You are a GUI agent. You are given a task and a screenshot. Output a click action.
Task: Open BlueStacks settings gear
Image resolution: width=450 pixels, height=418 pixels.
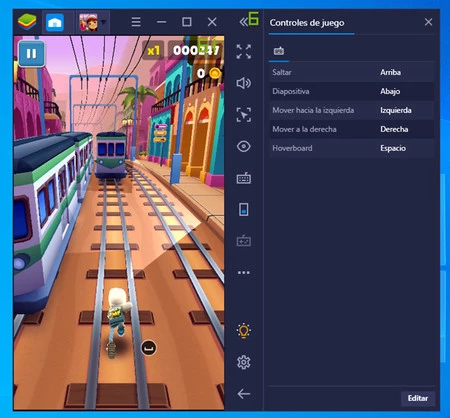[x=244, y=362]
